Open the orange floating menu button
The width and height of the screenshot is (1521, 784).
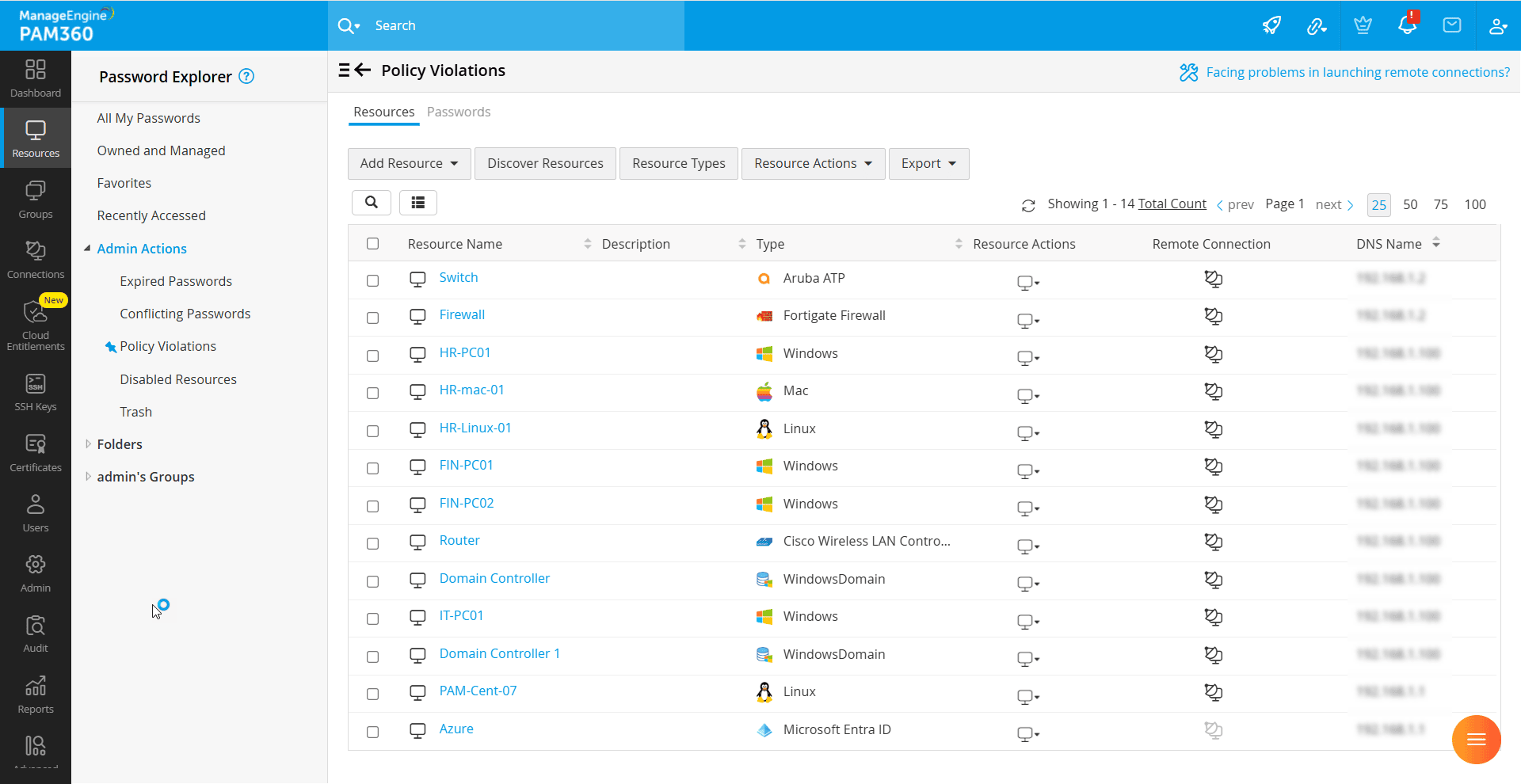pos(1476,740)
